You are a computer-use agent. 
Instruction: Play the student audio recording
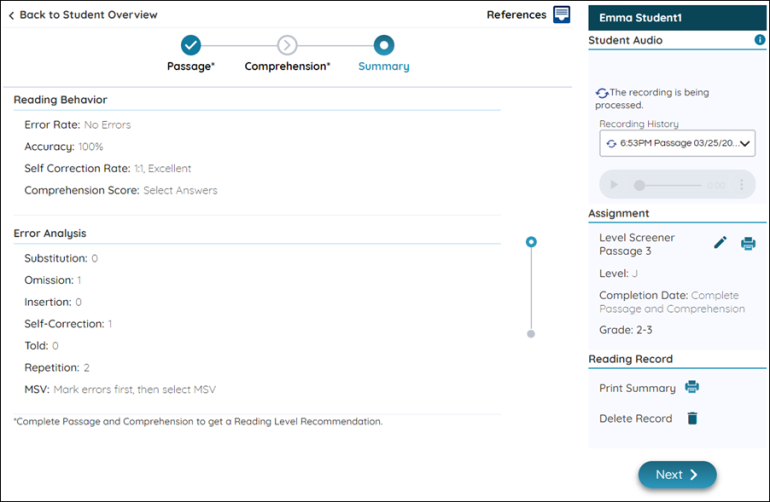(614, 185)
